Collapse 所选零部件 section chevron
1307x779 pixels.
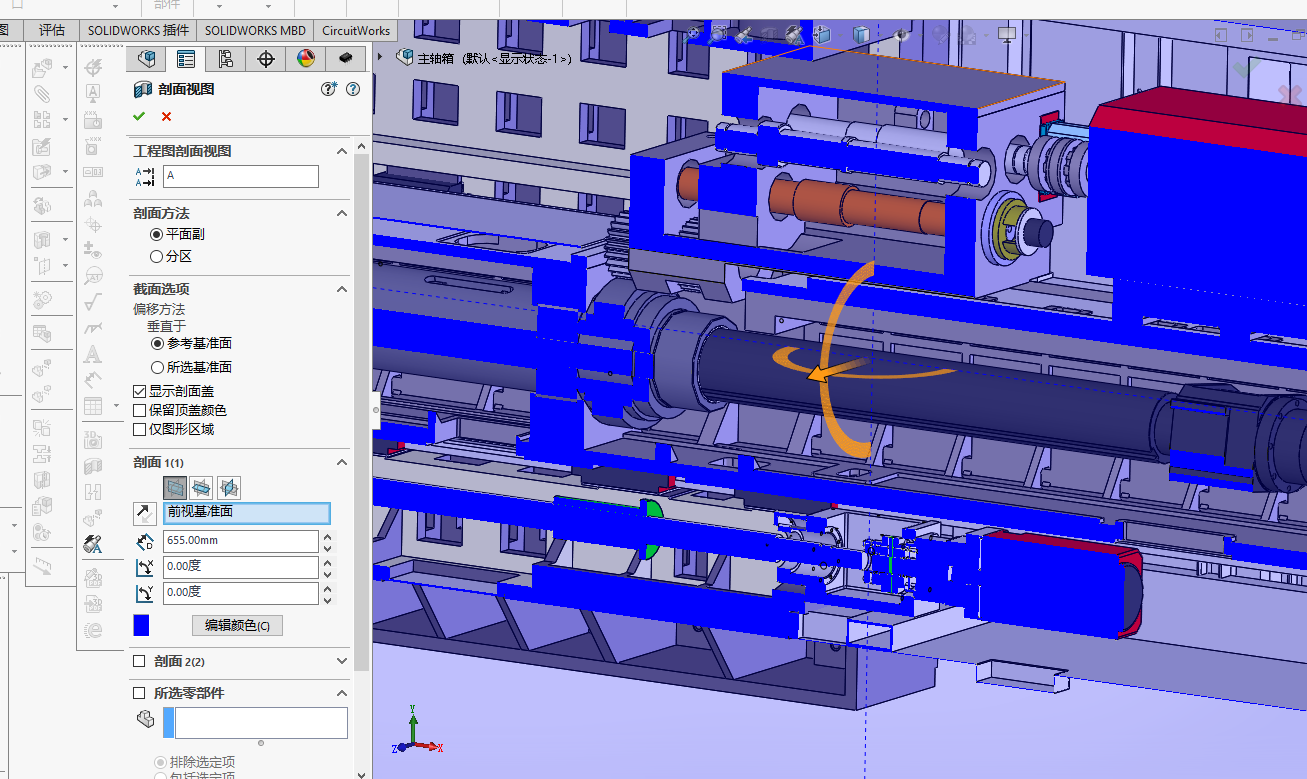coord(342,693)
